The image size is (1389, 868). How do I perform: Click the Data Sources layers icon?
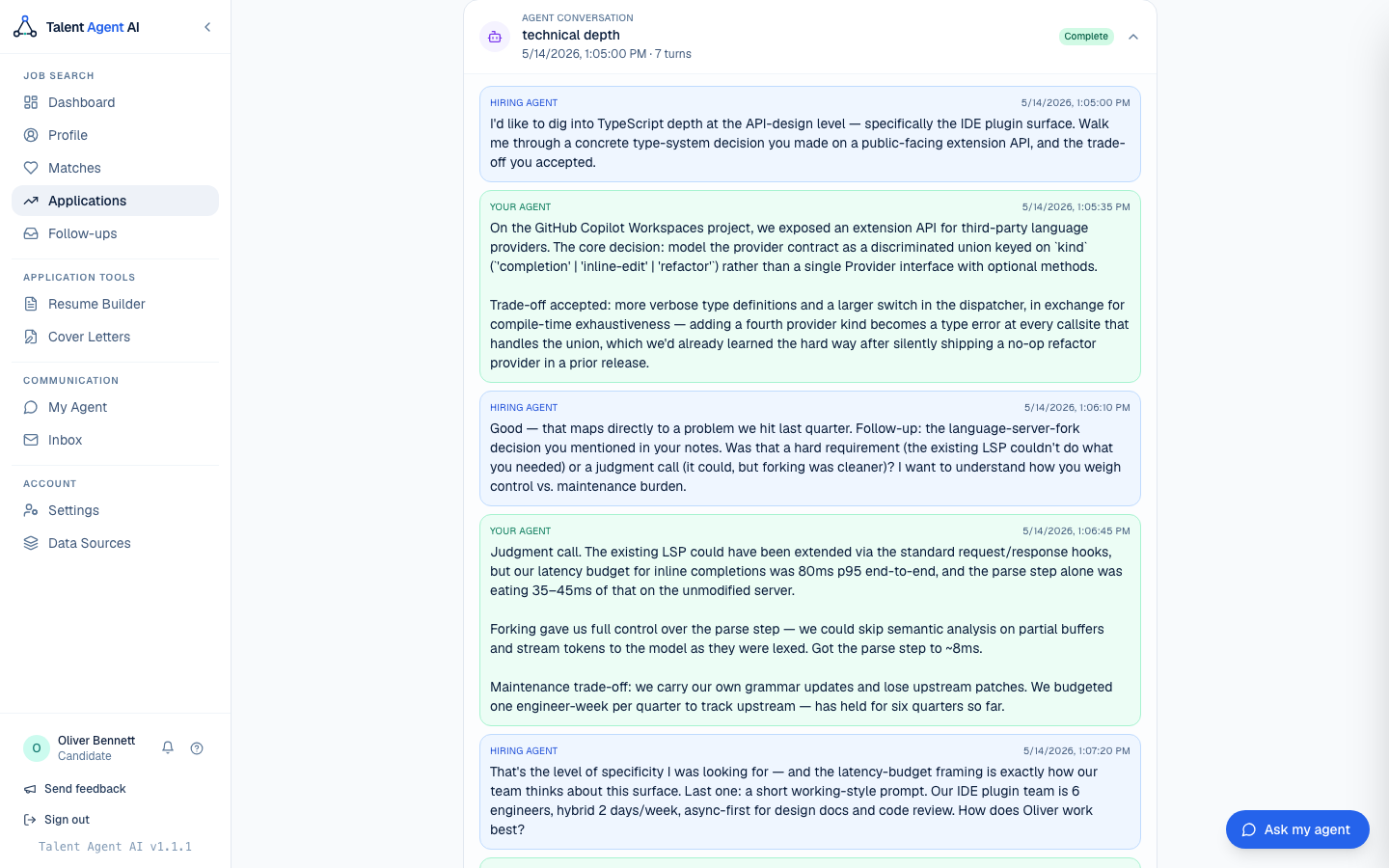(31, 543)
